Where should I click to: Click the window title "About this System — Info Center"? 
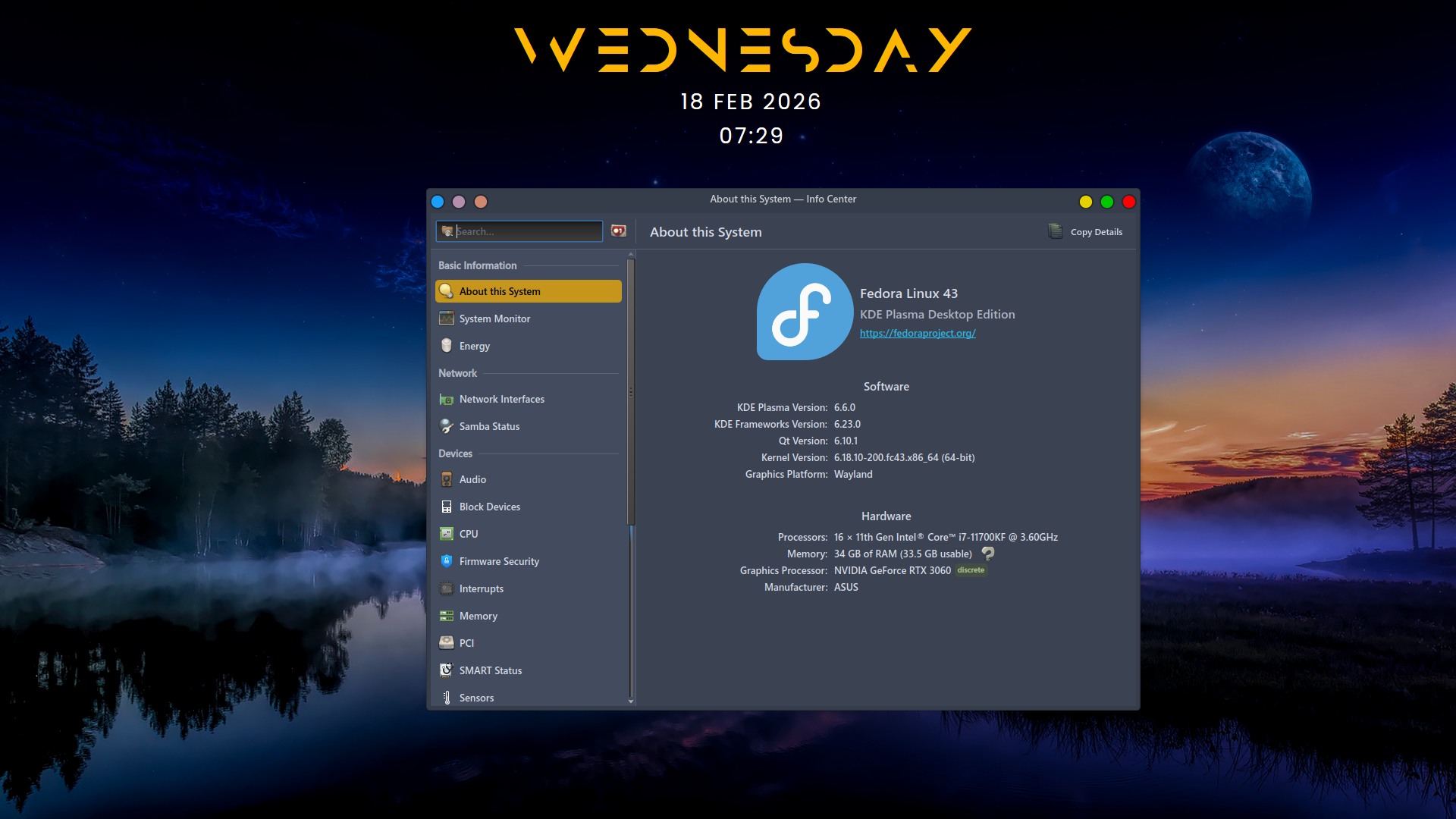pyautogui.click(x=783, y=199)
